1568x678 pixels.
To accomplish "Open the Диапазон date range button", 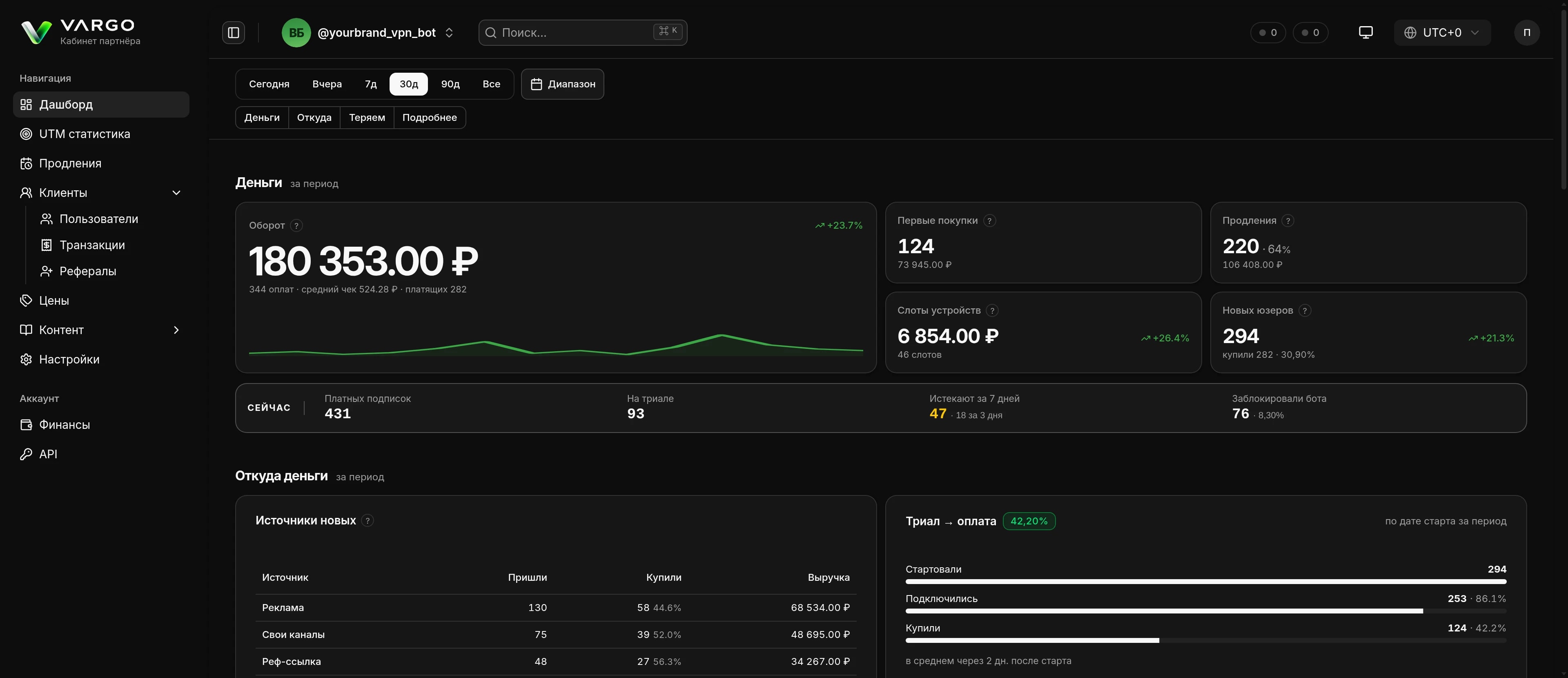I will [x=562, y=84].
